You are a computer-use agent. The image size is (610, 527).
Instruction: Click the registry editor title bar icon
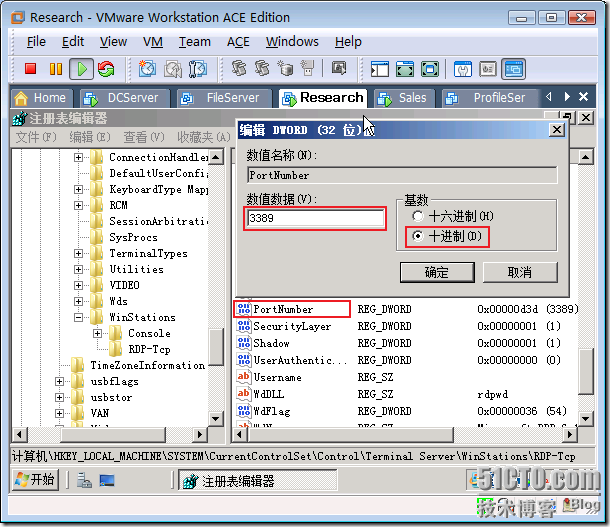[20, 118]
